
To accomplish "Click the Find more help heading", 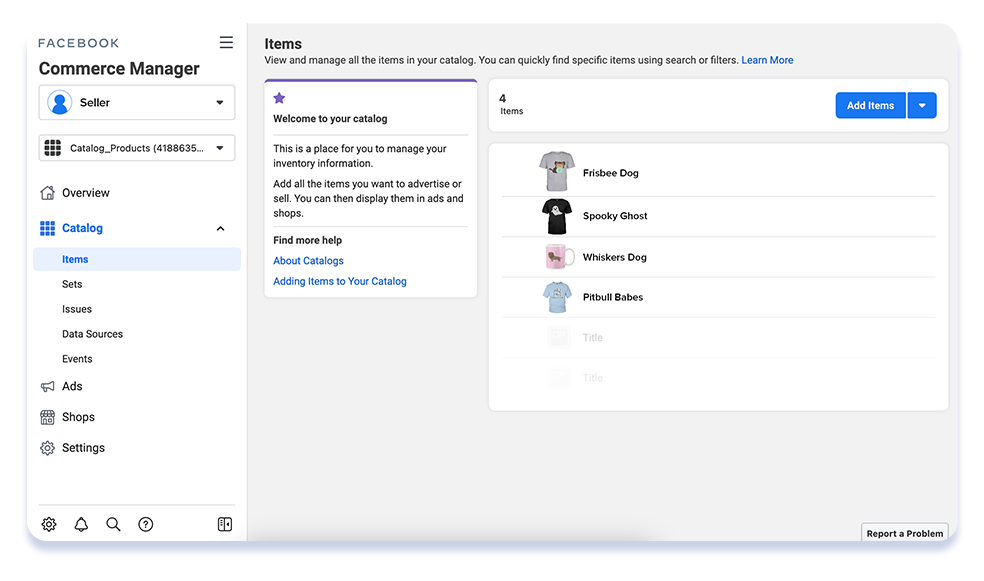I will (308, 240).
